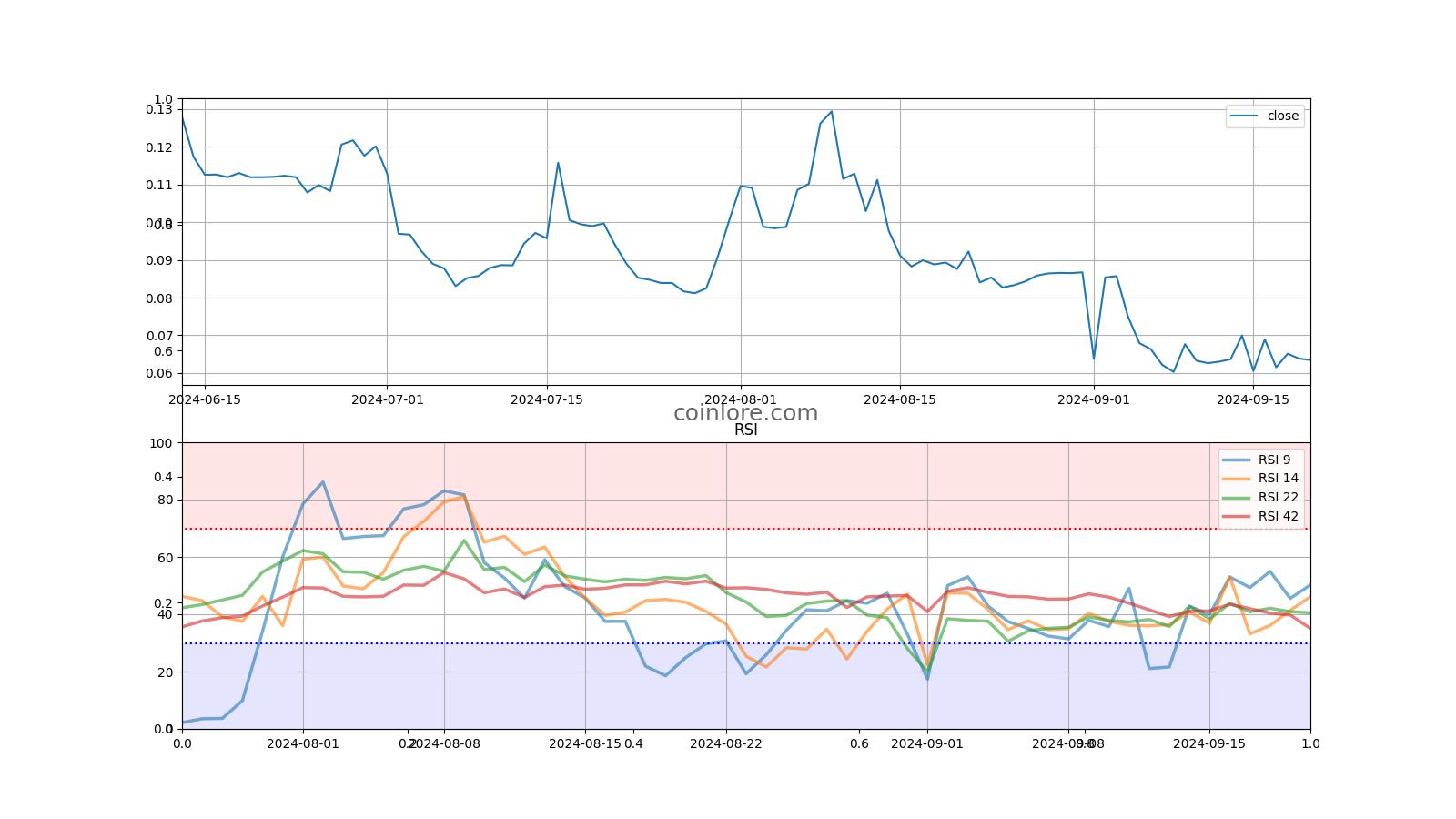Click the 0.12 price axis label
Image resolution: width=1456 pixels, height=819 pixels.
[158, 147]
